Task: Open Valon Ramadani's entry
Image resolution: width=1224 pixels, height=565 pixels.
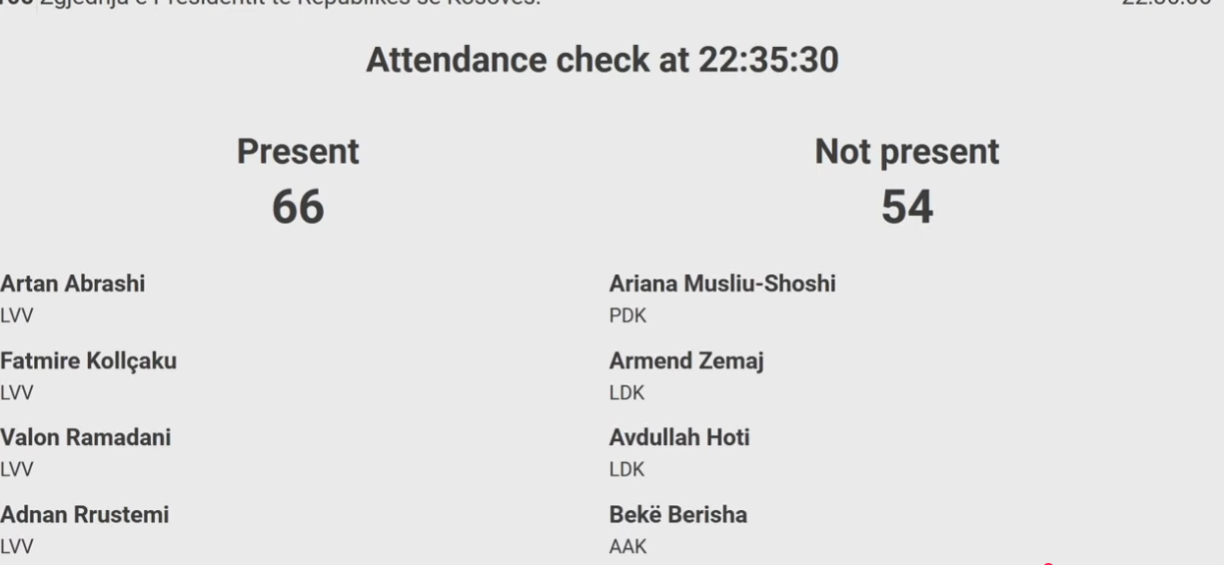Action: [x=84, y=438]
